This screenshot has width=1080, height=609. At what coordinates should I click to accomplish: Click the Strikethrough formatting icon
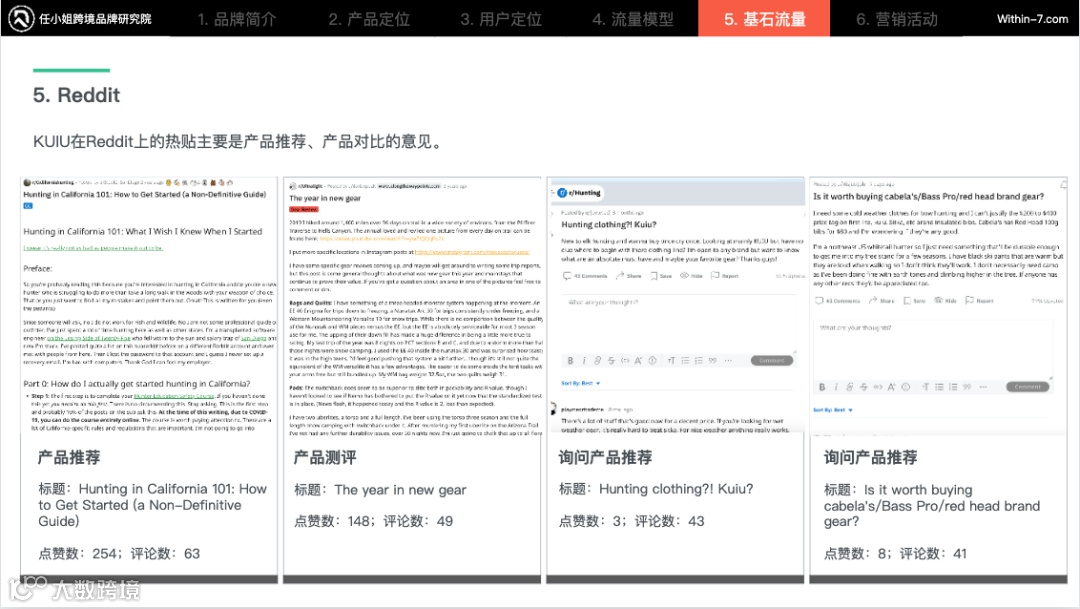click(611, 360)
